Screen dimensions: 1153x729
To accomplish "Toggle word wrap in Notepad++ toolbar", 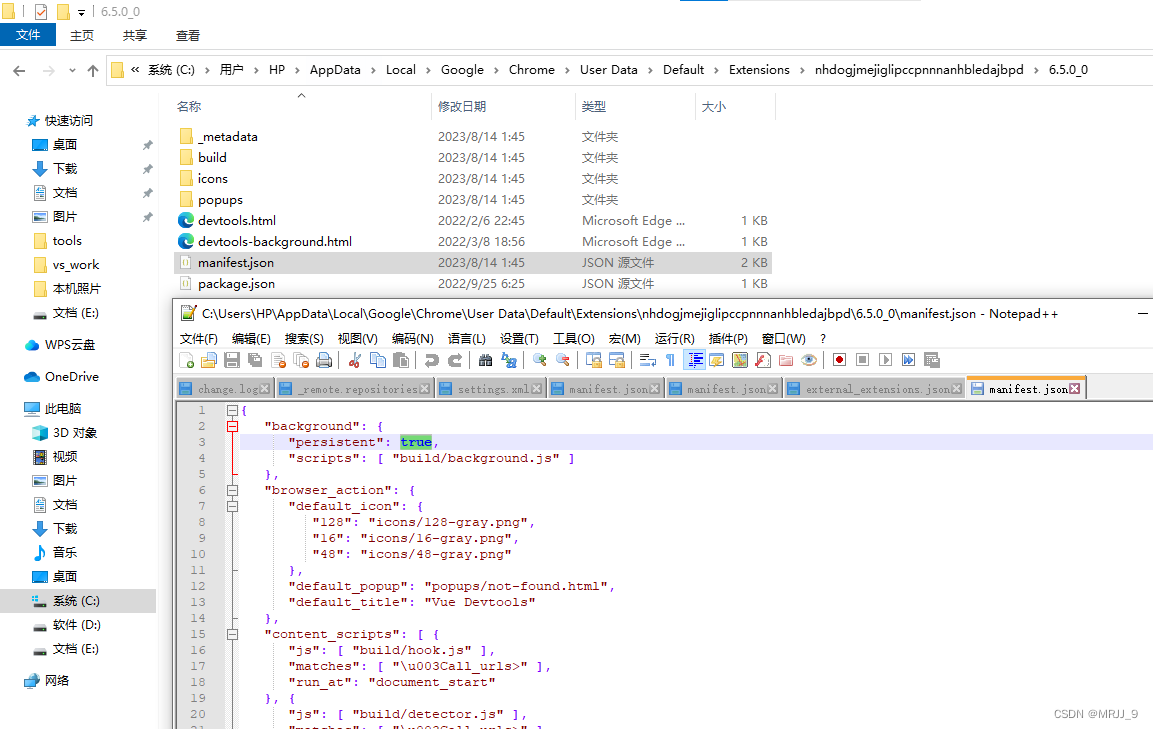I will click(x=648, y=360).
